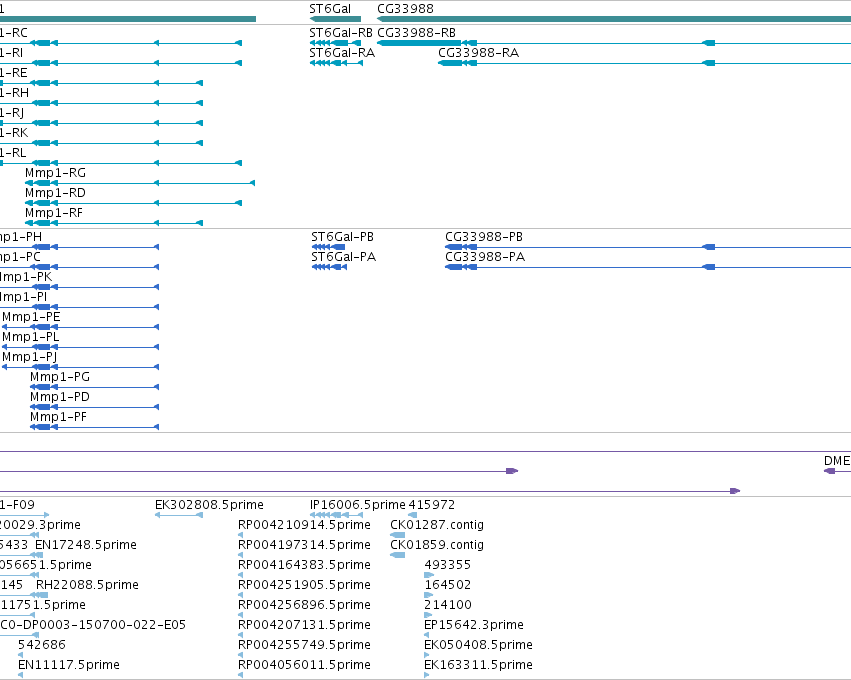Select the RP004197314.5prime label

coord(304,545)
